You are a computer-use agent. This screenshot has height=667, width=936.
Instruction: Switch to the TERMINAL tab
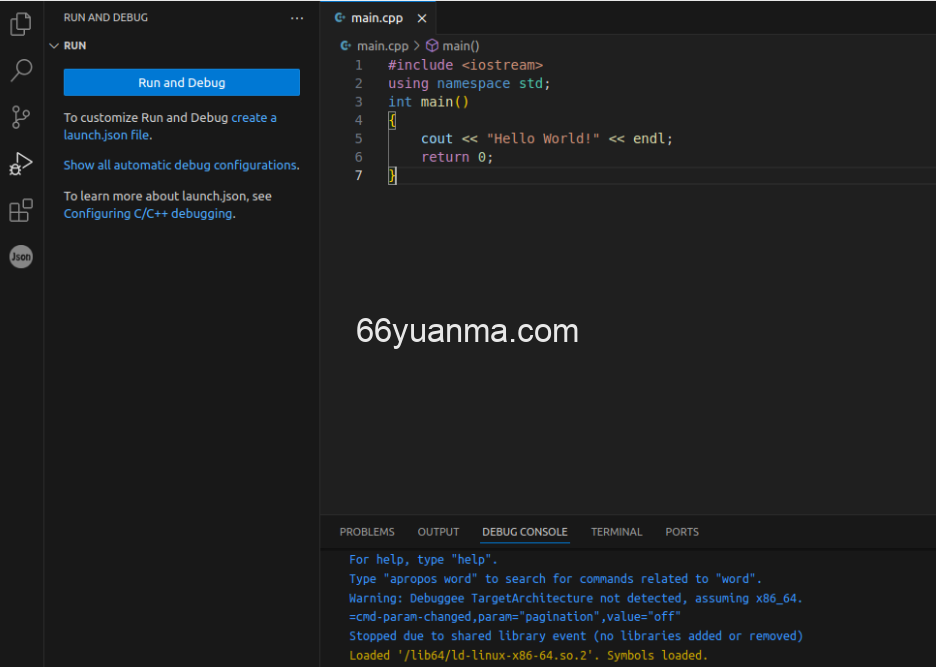click(616, 532)
